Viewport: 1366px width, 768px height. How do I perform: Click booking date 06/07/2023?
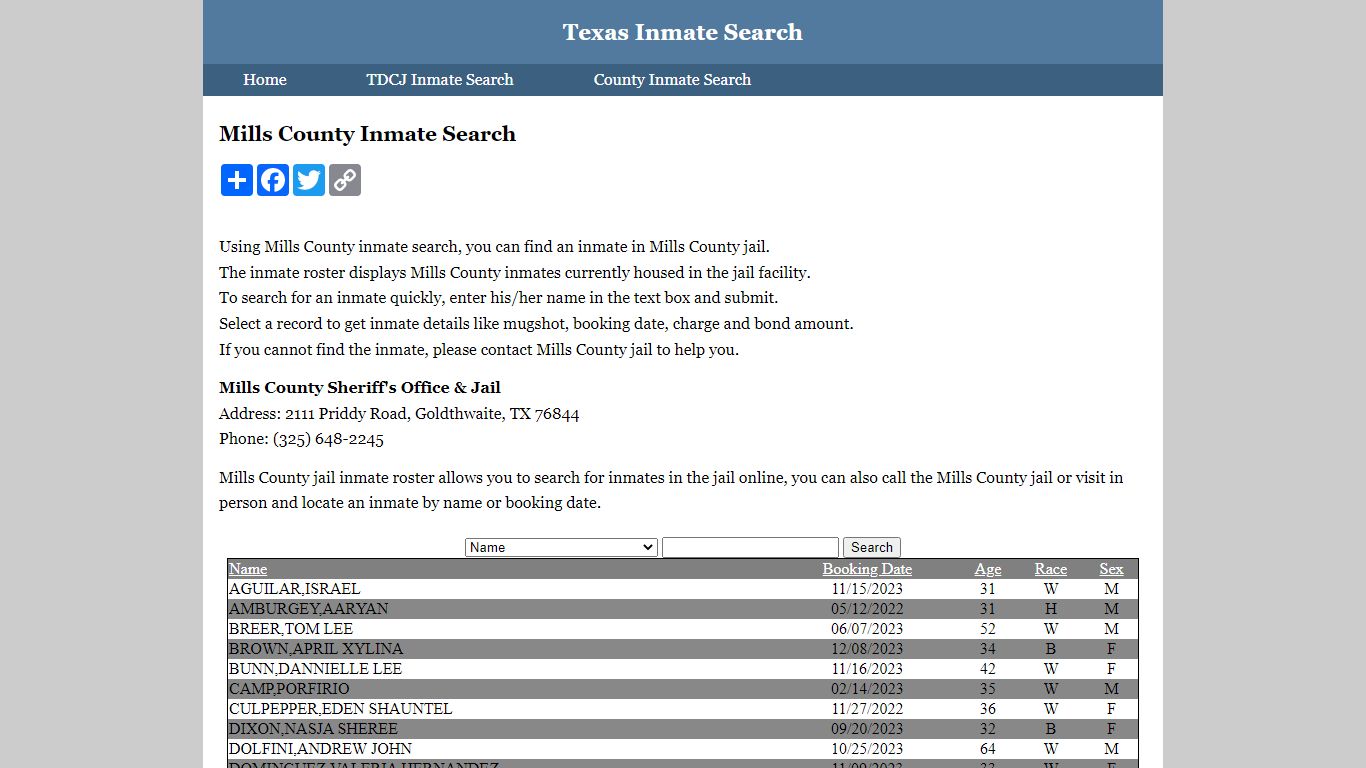click(867, 629)
